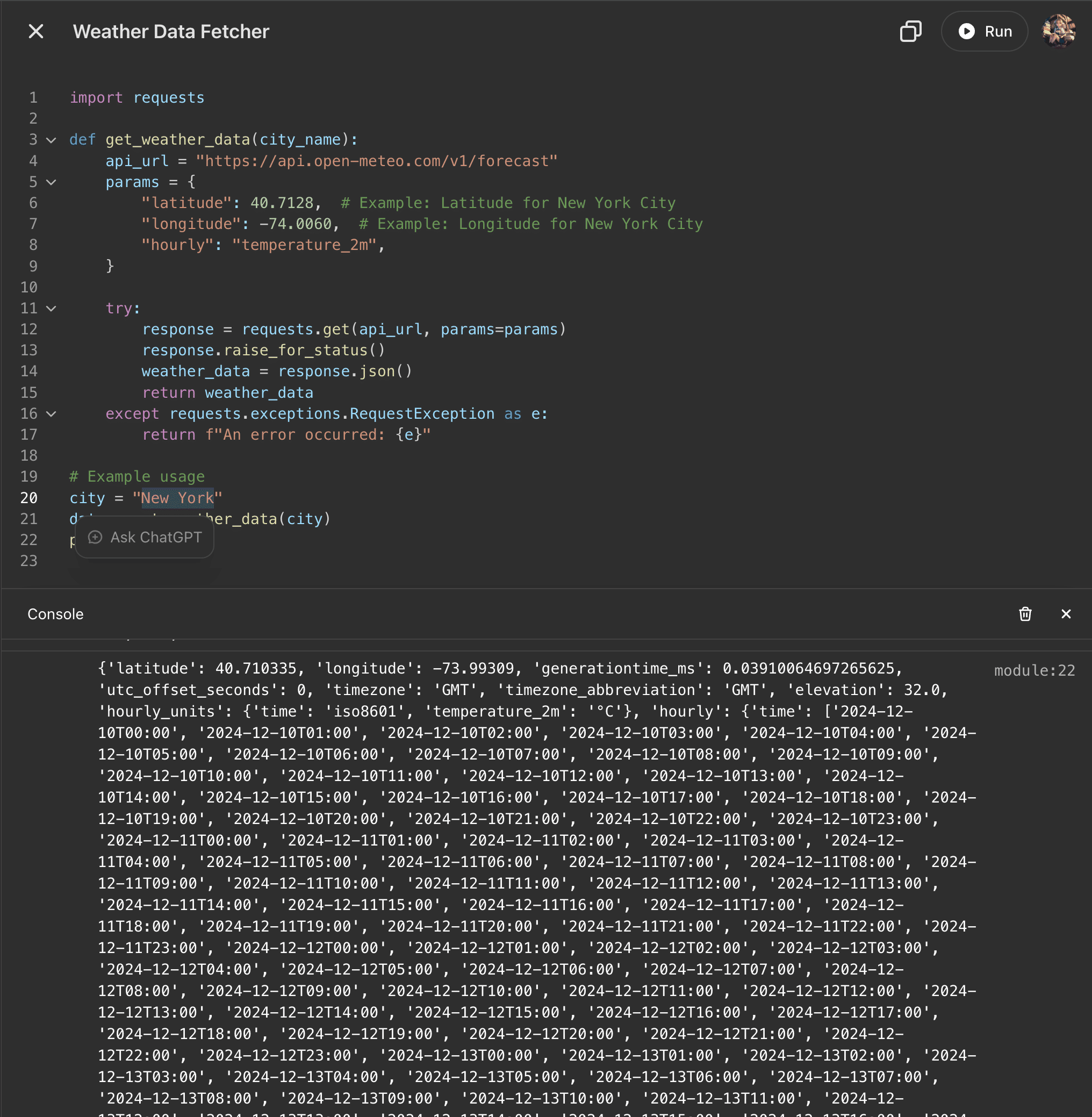Collapse the params dictionary at line 5

(52, 182)
